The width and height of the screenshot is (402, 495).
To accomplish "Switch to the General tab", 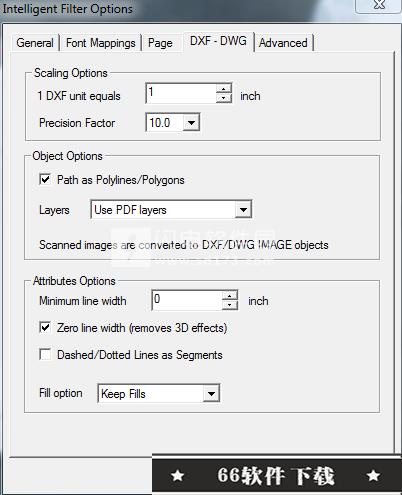I will coord(35,43).
